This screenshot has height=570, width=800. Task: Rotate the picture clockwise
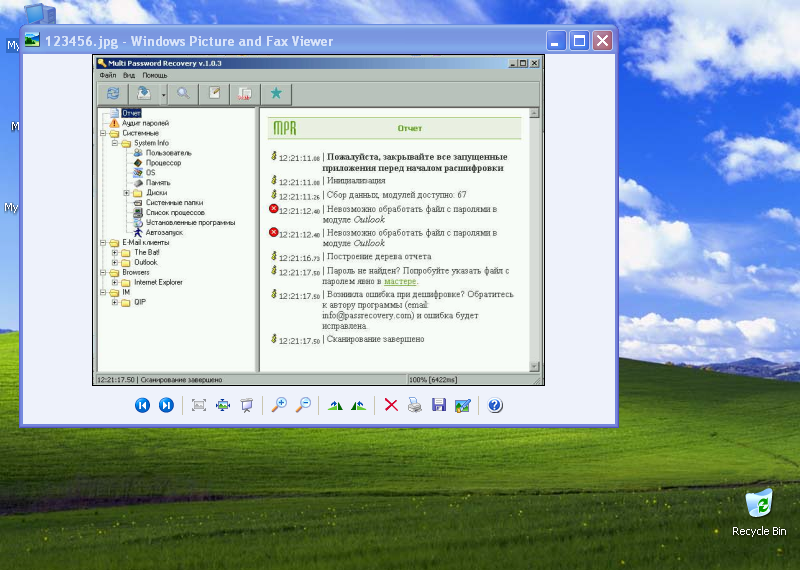tap(335, 406)
